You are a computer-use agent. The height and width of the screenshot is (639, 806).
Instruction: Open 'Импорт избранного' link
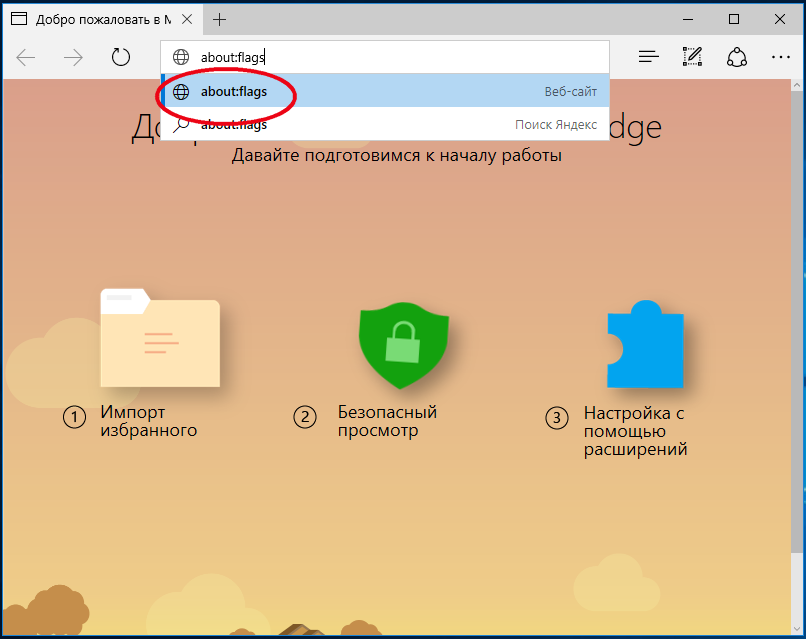[x=149, y=421]
